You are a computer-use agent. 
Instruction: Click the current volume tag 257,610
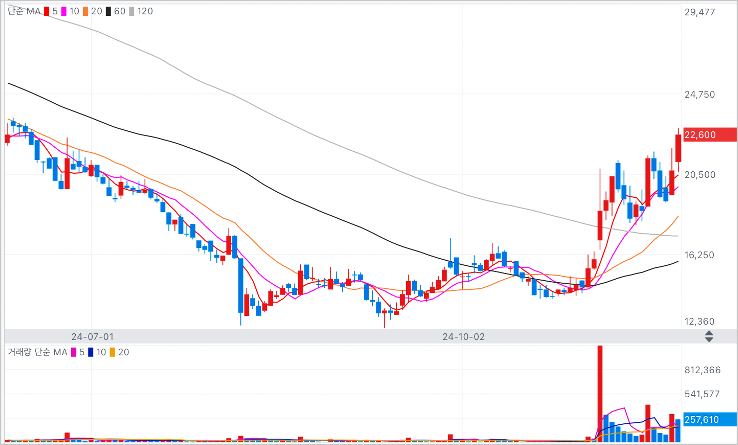click(x=710, y=420)
